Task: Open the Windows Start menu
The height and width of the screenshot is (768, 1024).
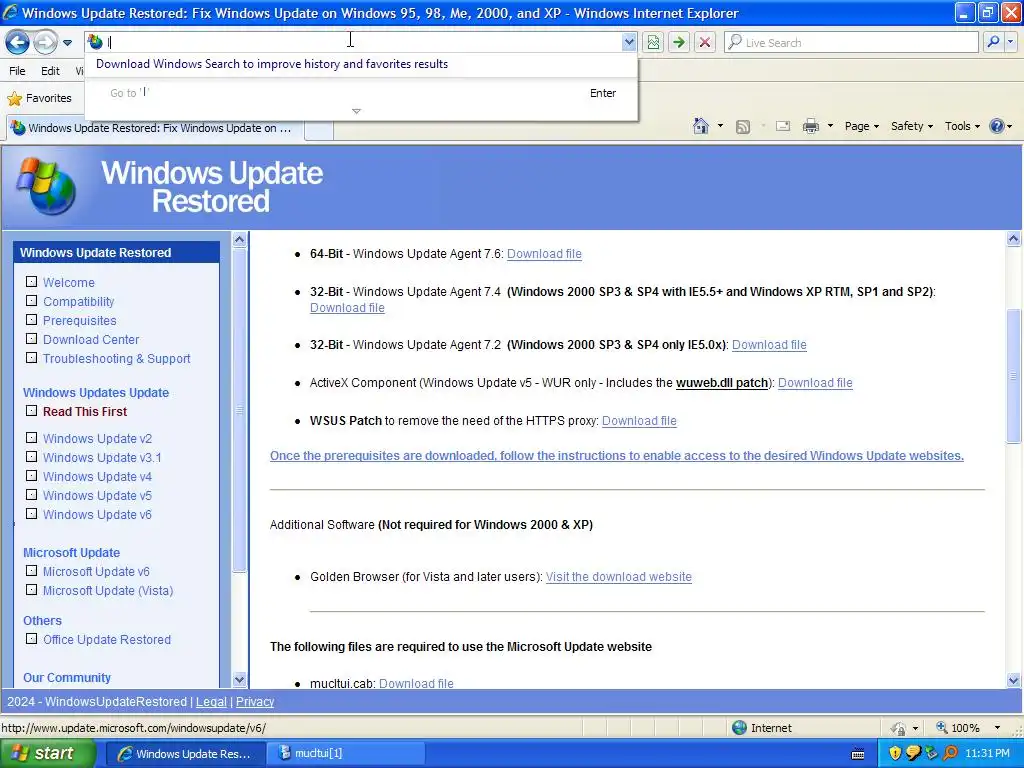Action: click(48, 754)
